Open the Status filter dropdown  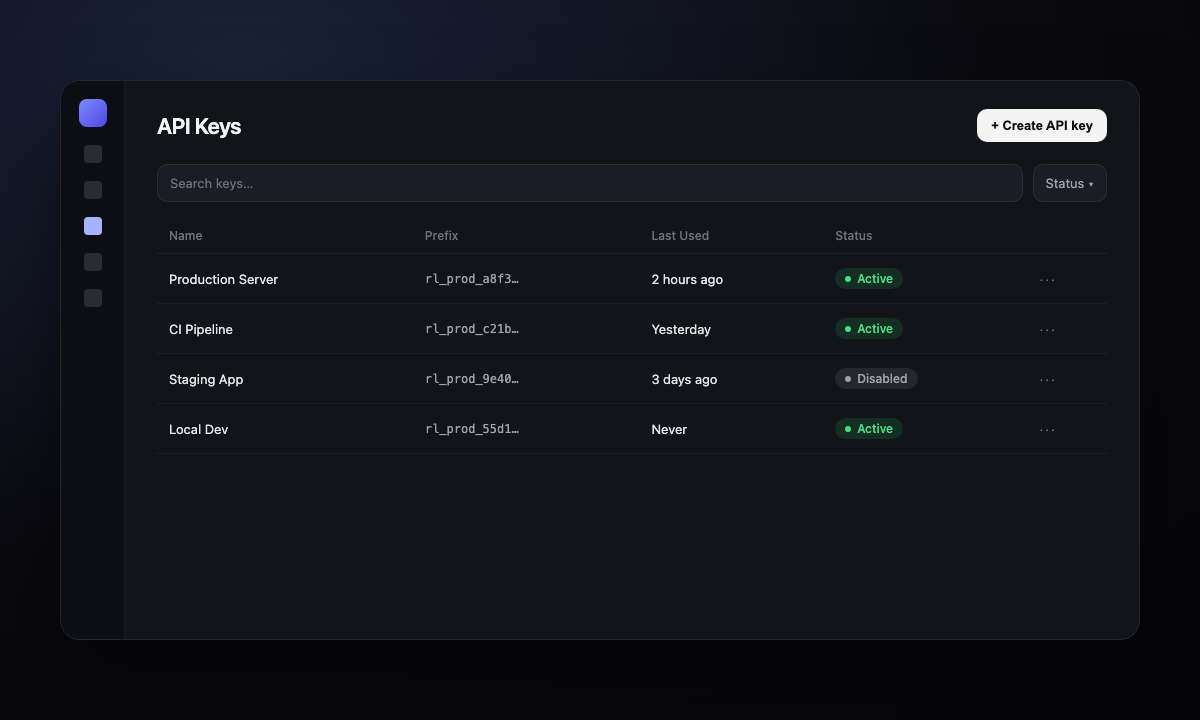click(1070, 183)
